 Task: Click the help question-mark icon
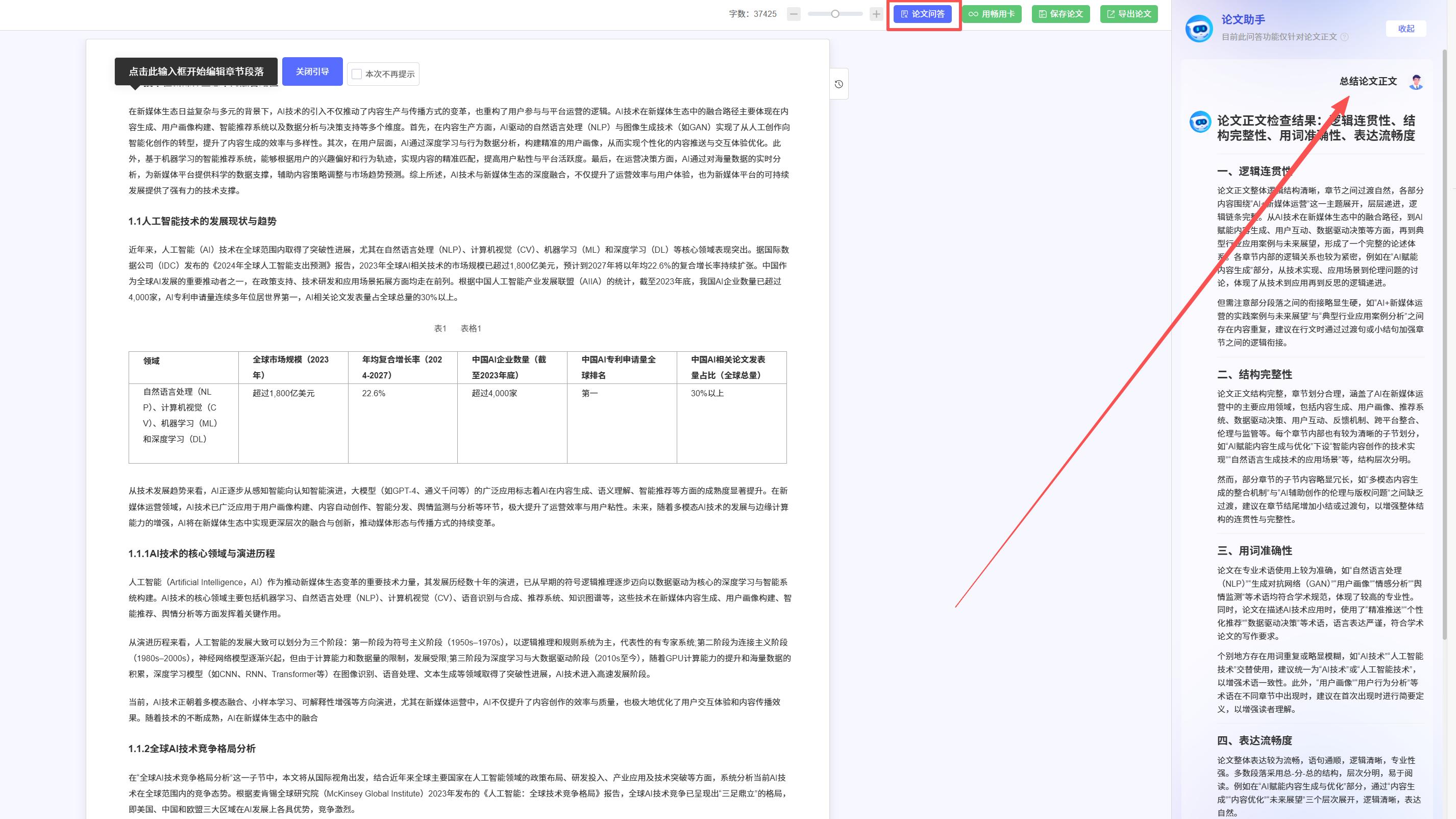[1345, 37]
